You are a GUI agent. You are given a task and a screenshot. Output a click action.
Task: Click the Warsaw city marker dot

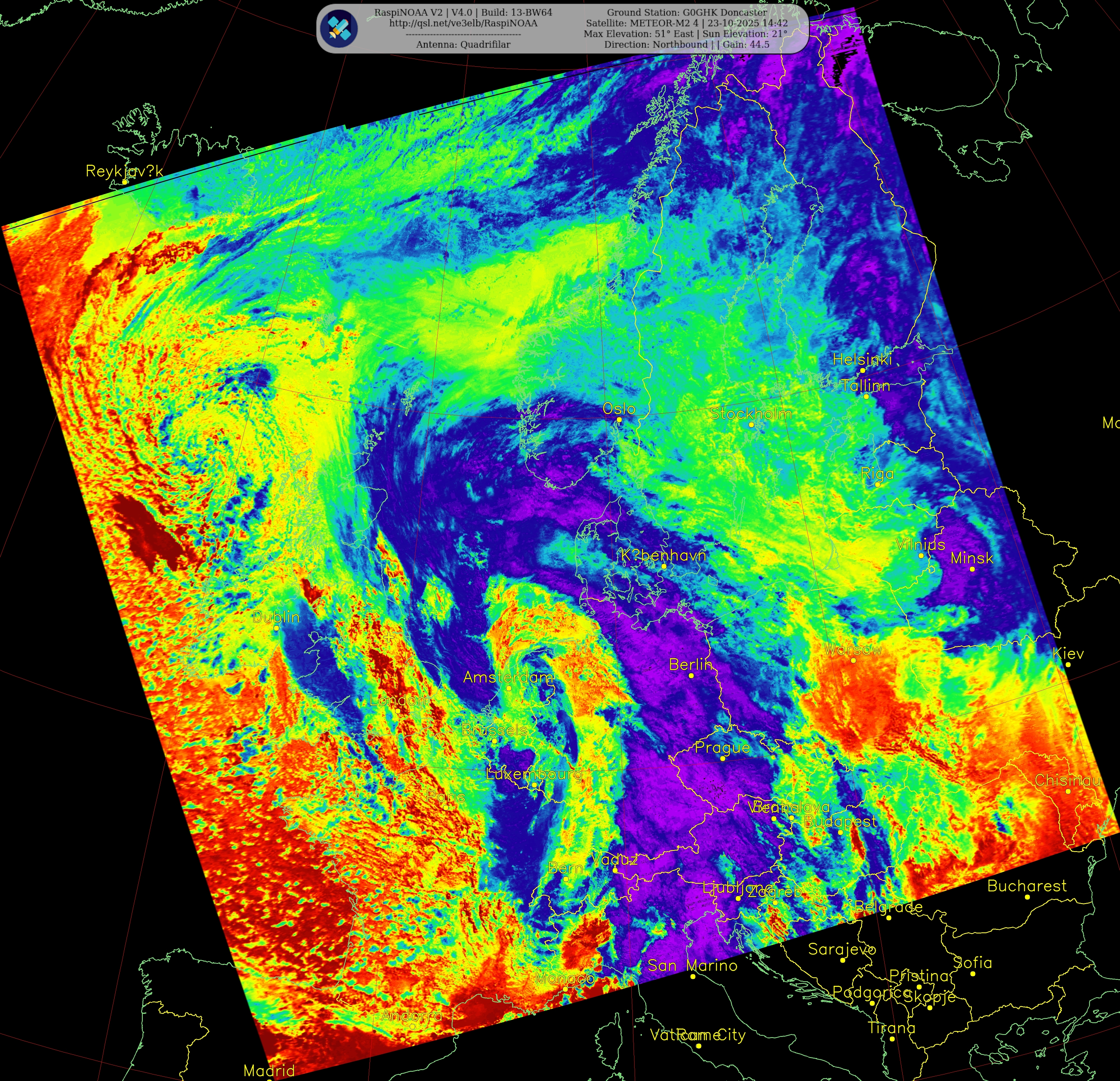click(853, 660)
